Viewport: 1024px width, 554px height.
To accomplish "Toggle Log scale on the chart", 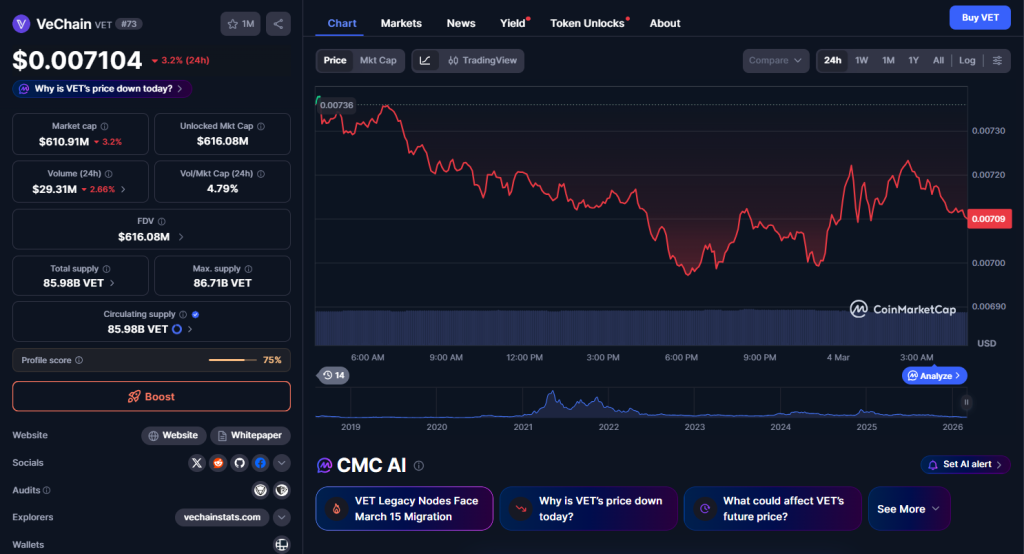I will click(x=967, y=60).
